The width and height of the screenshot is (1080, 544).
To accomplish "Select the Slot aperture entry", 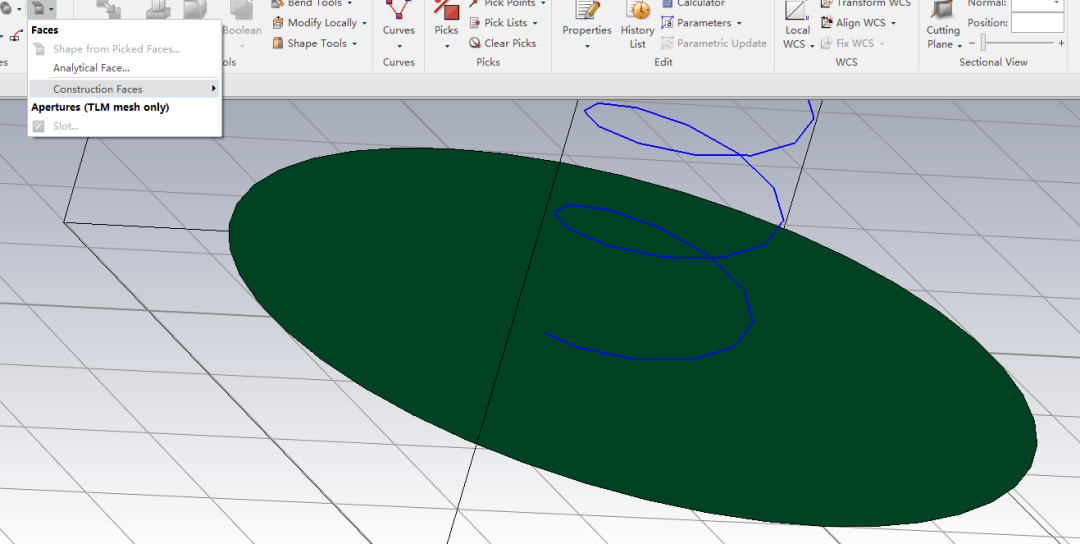I will (x=65, y=126).
